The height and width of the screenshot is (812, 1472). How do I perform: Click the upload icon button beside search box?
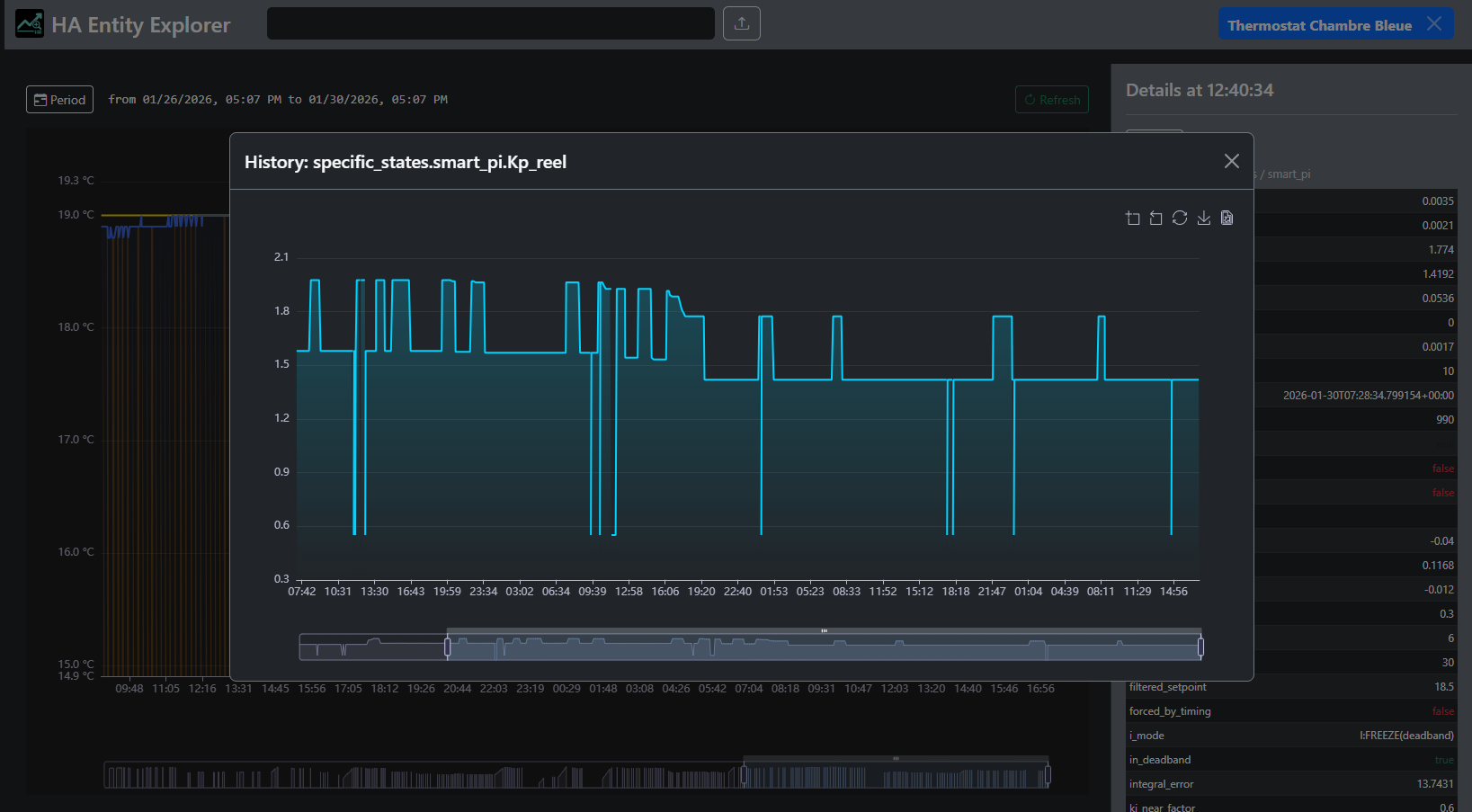[x=742, y=23]
